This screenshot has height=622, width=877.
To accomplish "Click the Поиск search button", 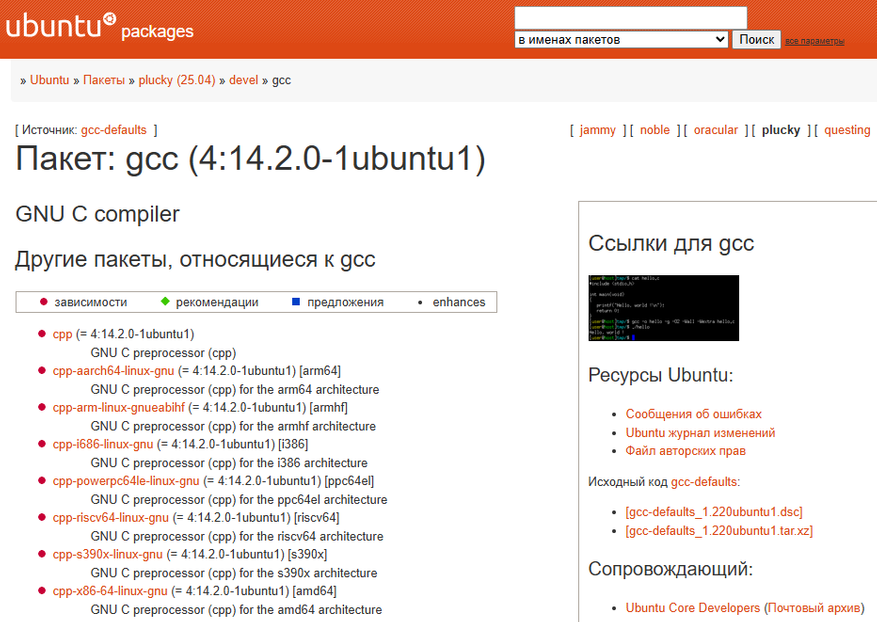I will [756, 40].
